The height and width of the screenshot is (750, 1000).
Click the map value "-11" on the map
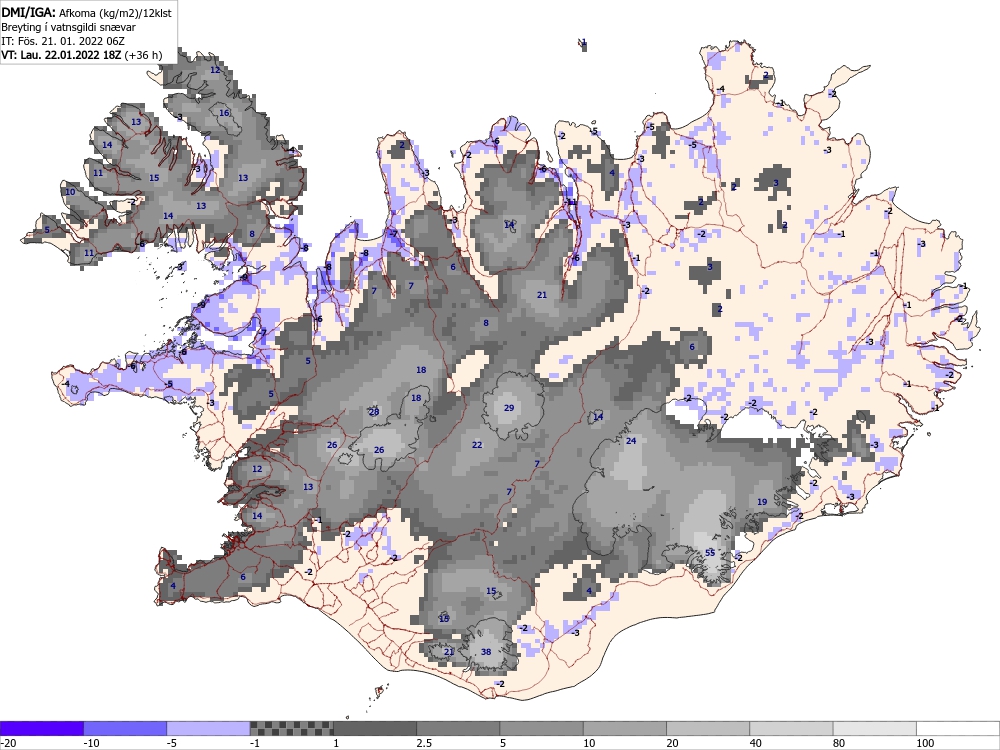click(571, 203)
